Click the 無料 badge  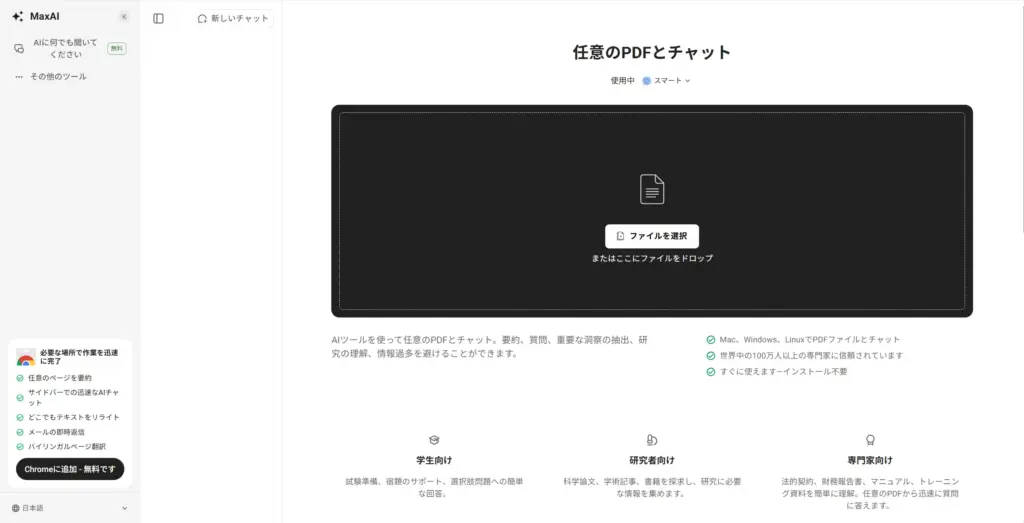pyautogui.click(x=117, y=48)
